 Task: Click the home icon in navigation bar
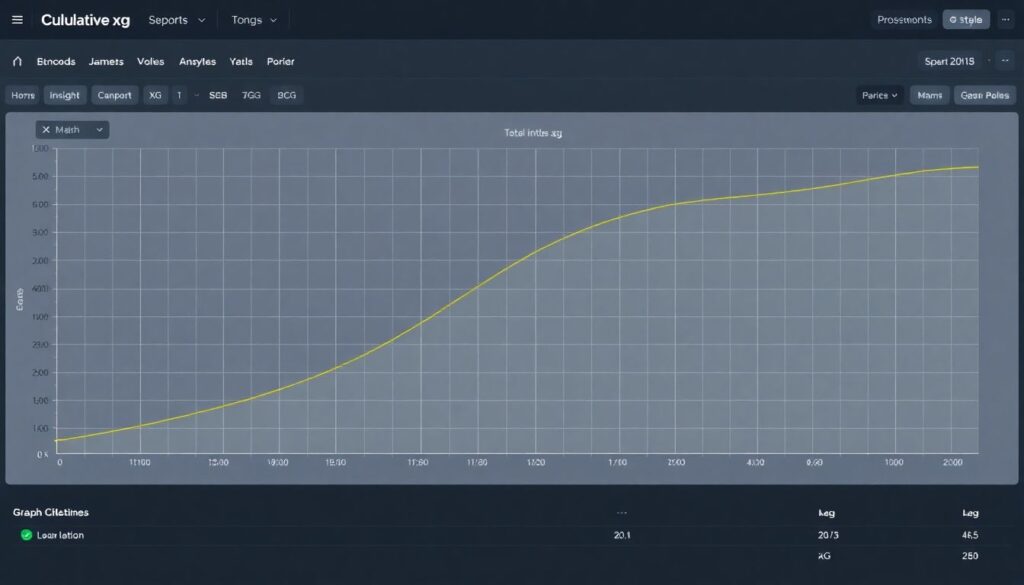tap(17, 61)
